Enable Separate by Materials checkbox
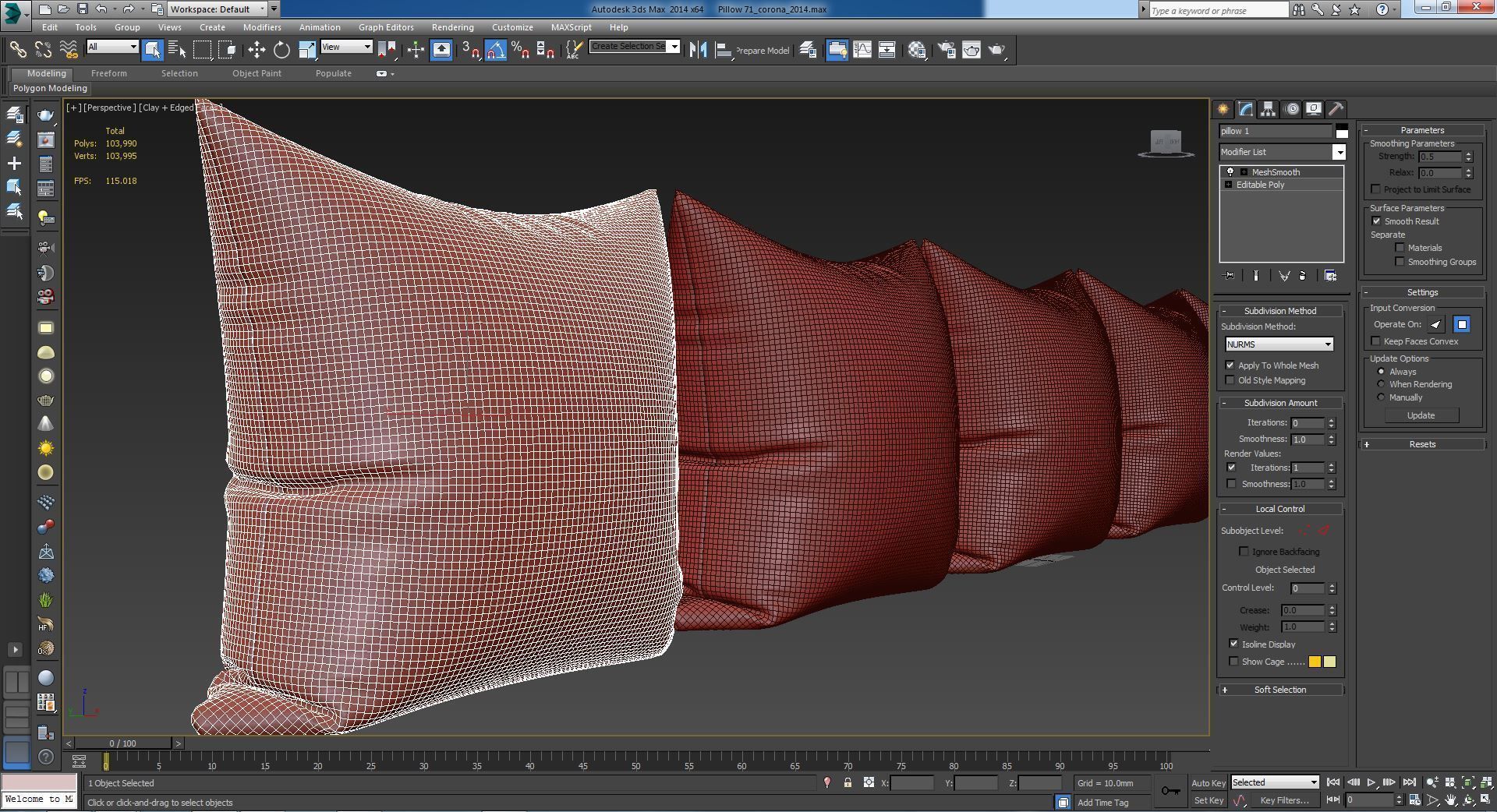Image resolution: width=1497 pixels, height=812 pixels. 1400,248
